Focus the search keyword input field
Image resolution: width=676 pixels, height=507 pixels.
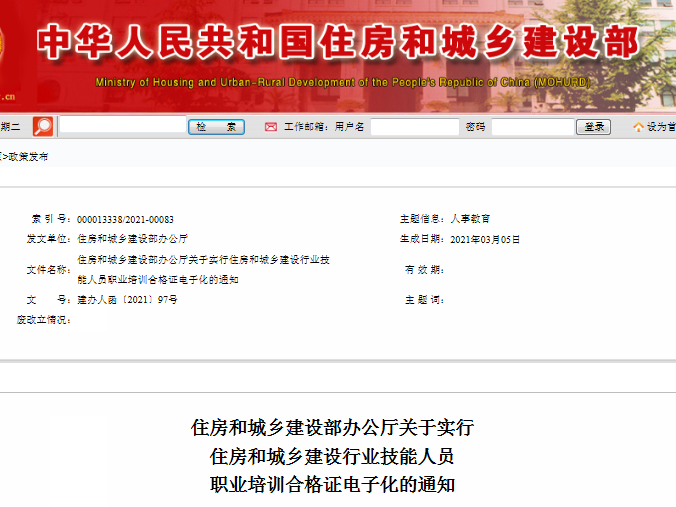pos(123,125)
